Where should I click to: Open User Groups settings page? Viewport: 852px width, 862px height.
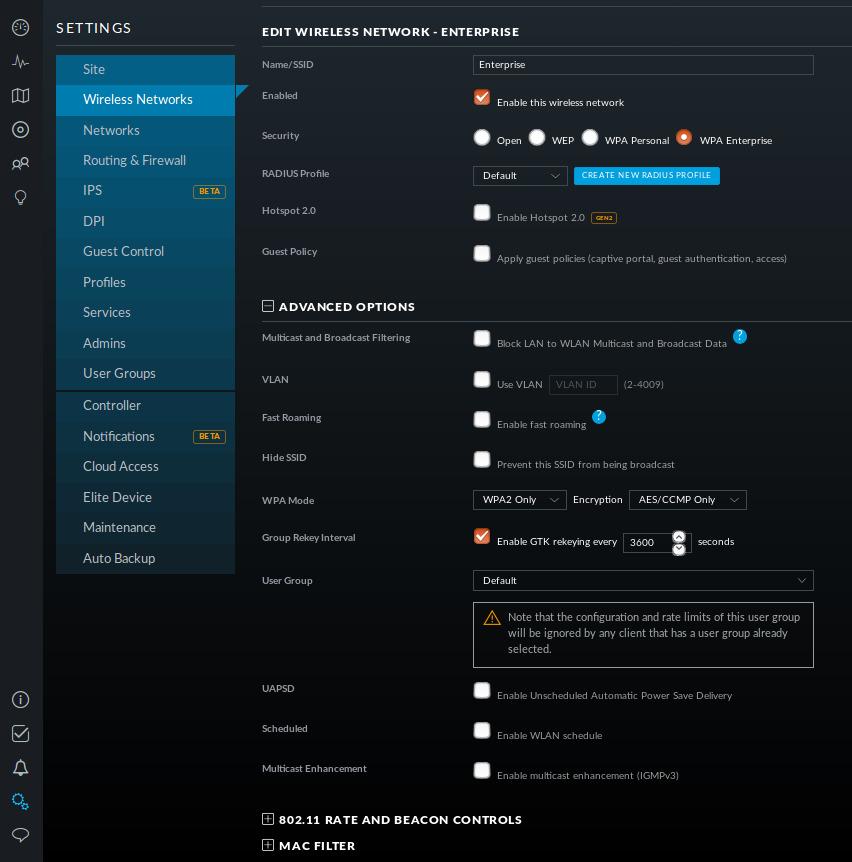145,373
